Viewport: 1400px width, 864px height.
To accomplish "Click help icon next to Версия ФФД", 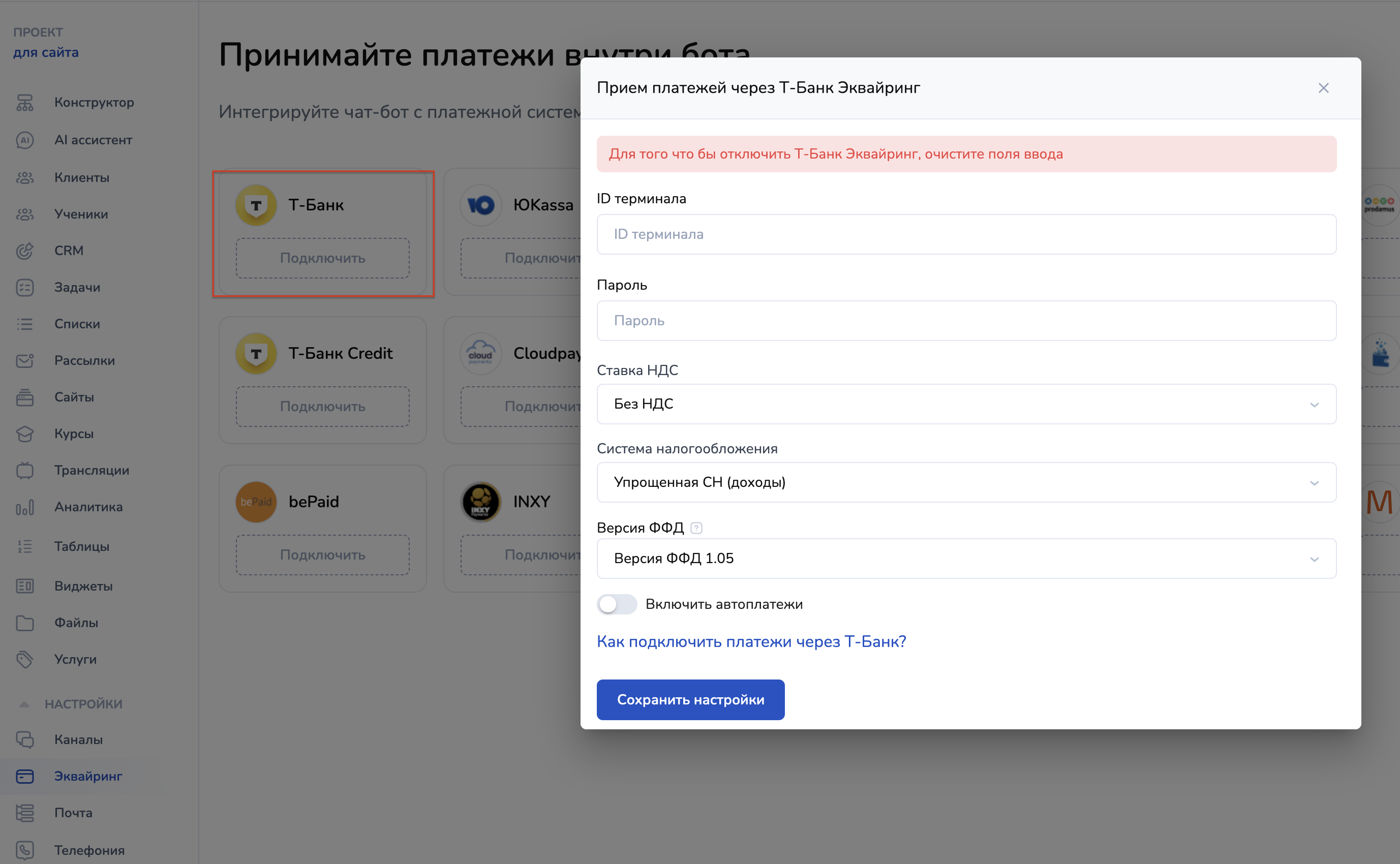I will [696, 528].
